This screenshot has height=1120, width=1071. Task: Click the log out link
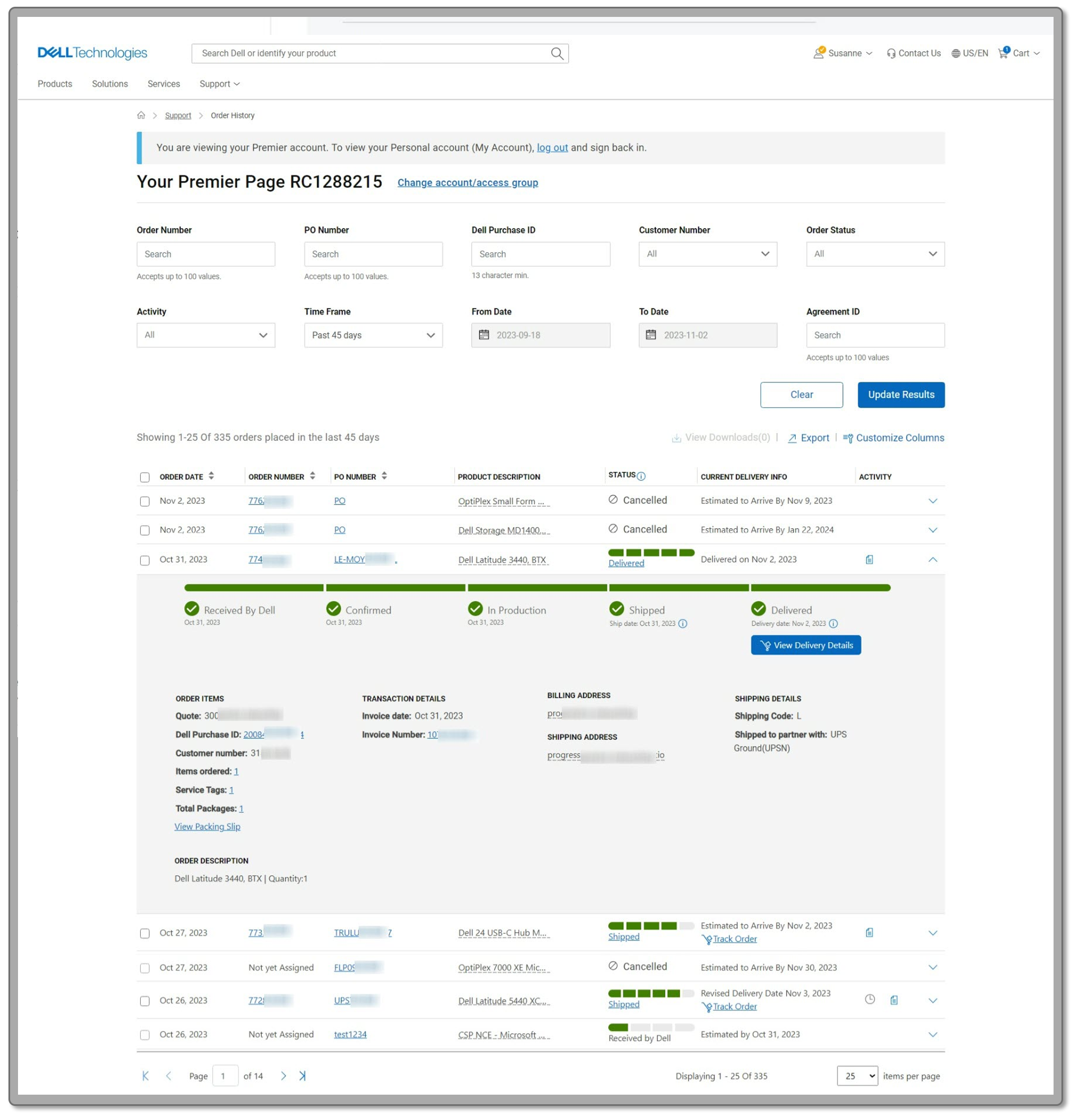click(x=552, y=148)
